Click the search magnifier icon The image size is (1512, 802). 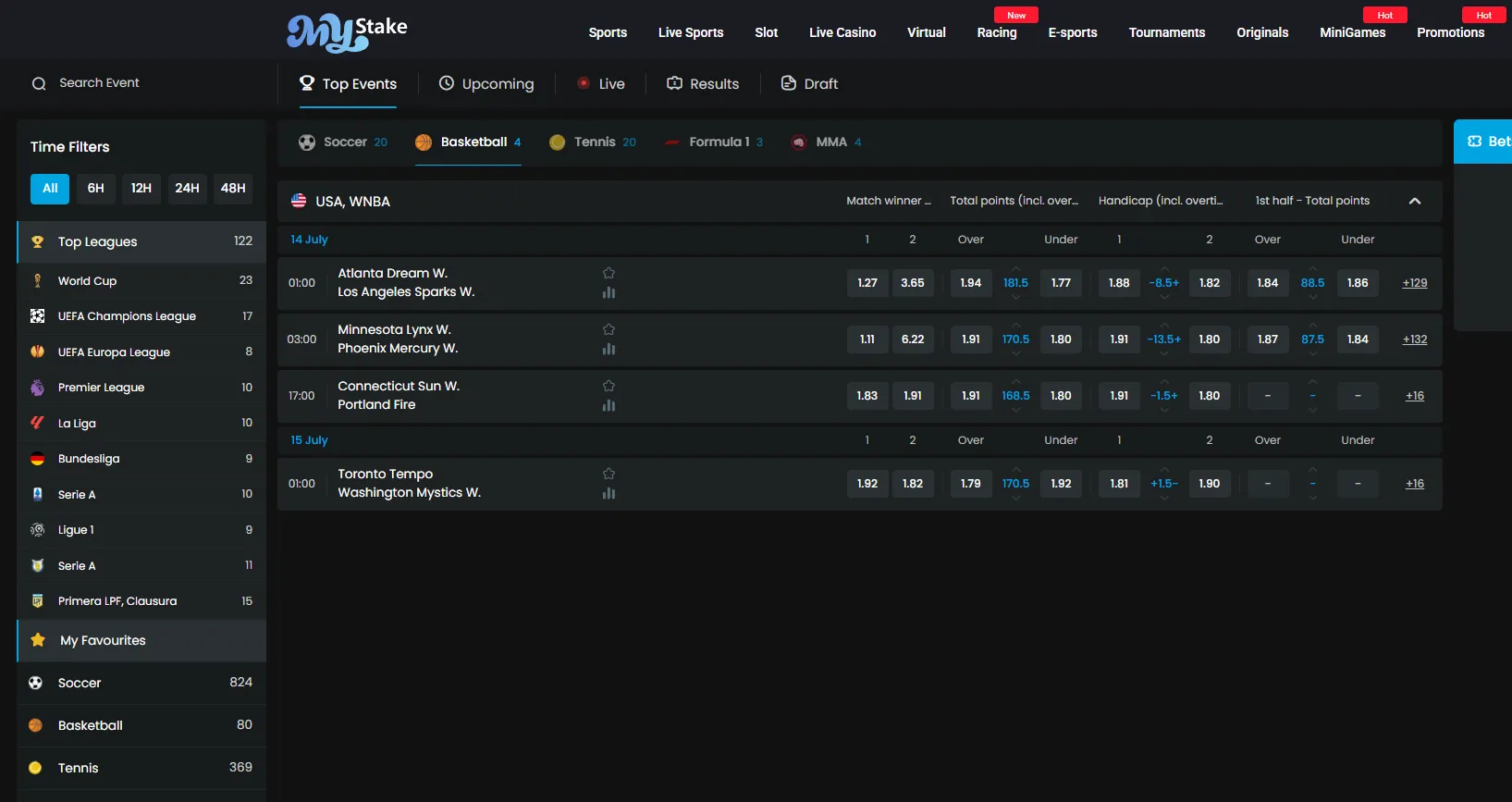click(x=39, y=83)
